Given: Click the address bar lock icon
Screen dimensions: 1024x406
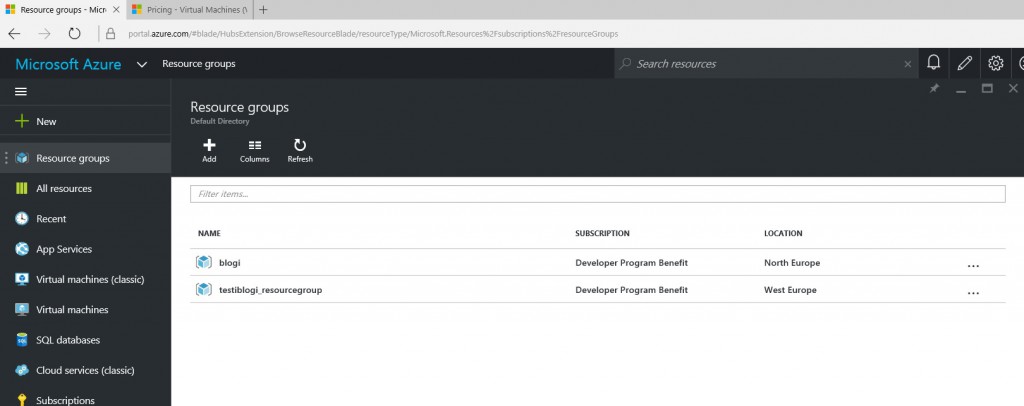Looking at the screenshot, I should 110,33.
